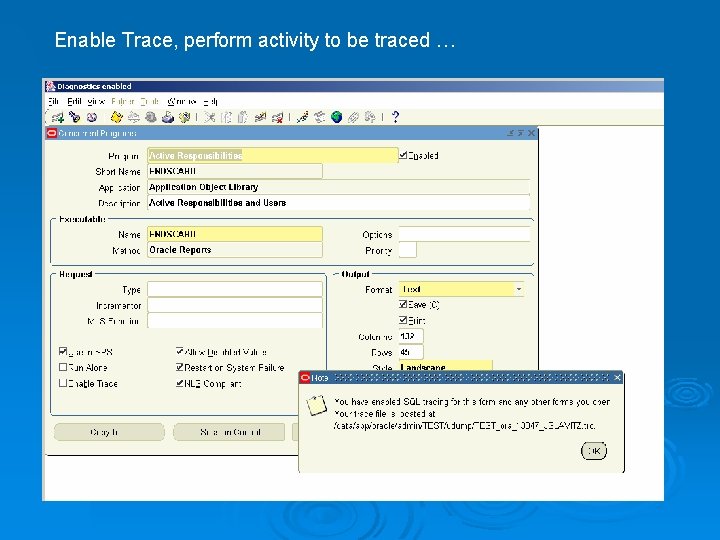
Task: Click the Next Step toolbar icon
Action: pyautogui.click(x=134, y=118)
